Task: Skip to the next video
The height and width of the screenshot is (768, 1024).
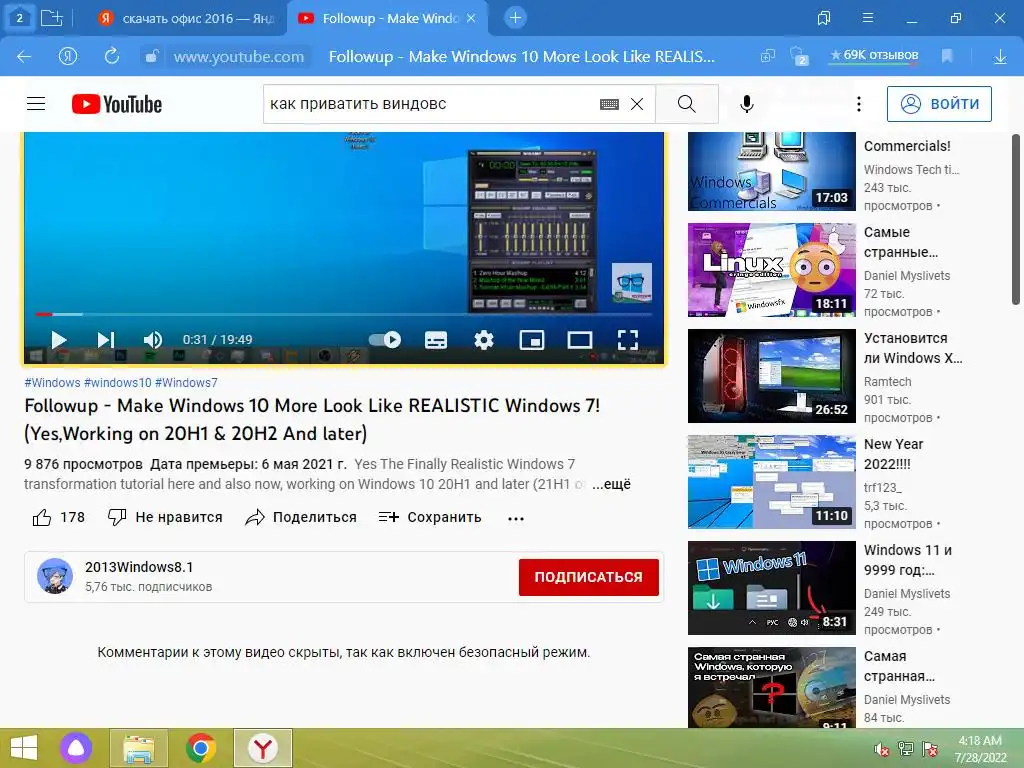Action: coord(106,340)
